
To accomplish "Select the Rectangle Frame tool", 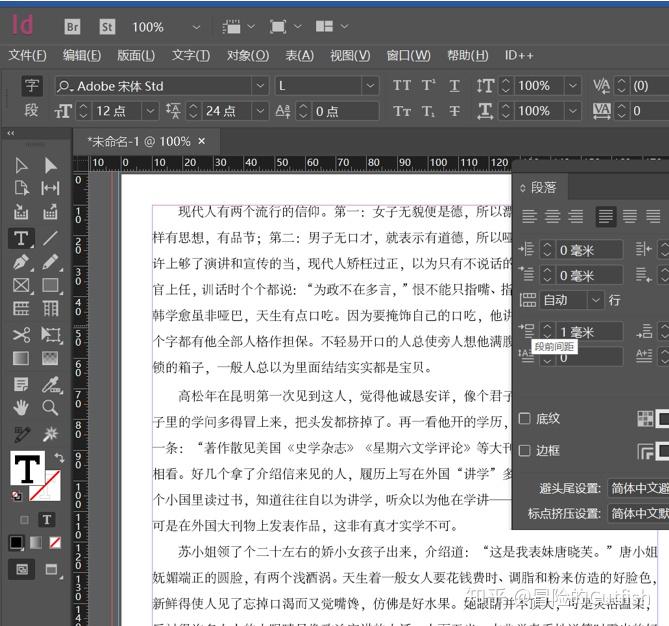I will click(21, 285).
